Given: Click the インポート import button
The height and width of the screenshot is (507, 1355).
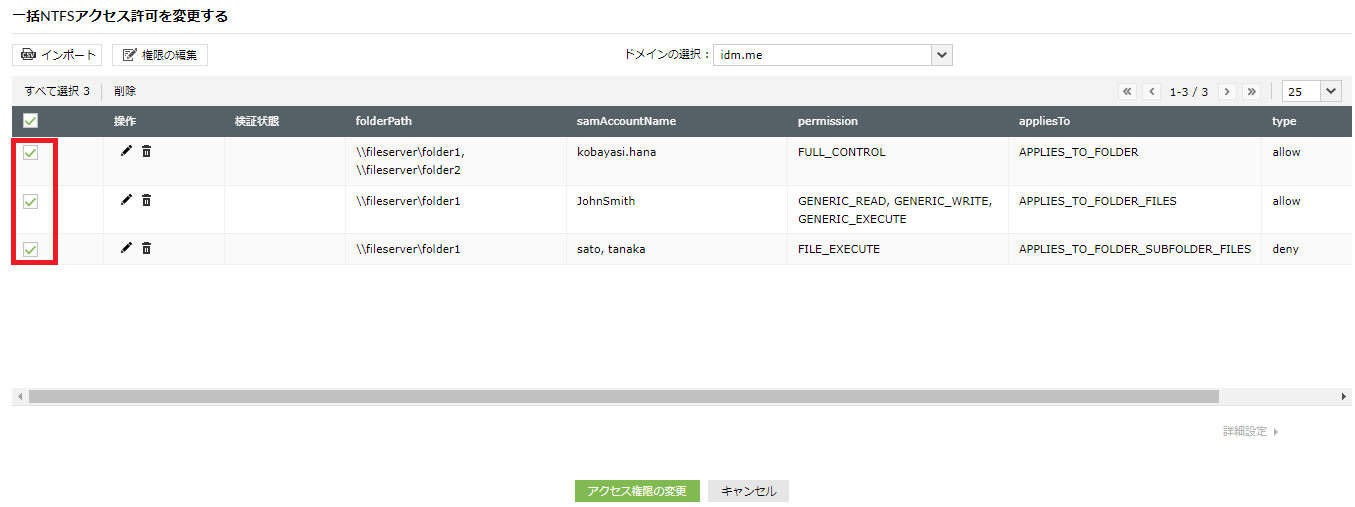Looking at the screenshot, I should (x=57, y=55).
